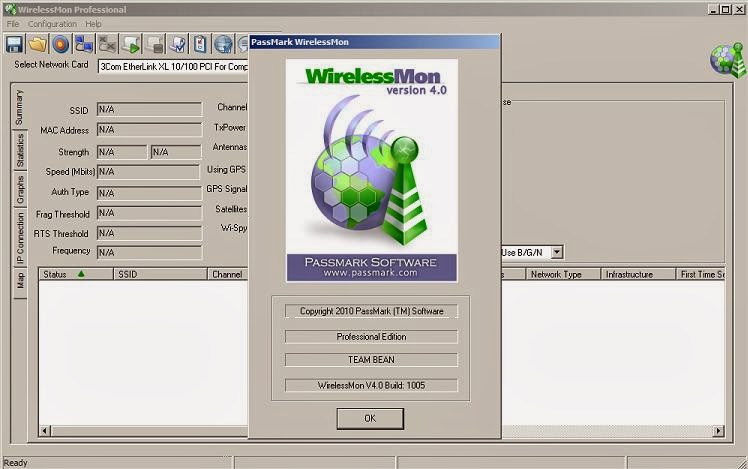Image resolution: width=748 pixels, height=469 pixels.
Task: Switch to the IP Connection vertical tab
Action: [20, 238]
